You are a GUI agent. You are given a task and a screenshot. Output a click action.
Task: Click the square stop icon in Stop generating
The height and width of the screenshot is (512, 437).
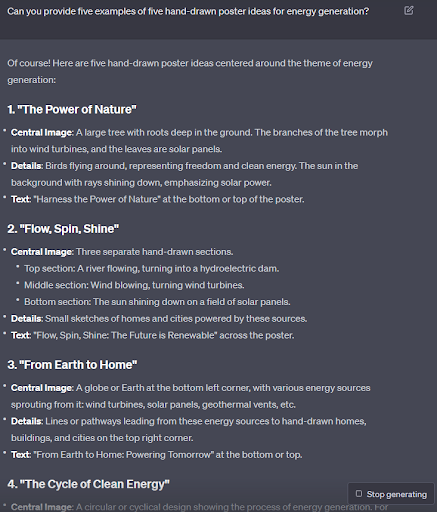[359, 494]
